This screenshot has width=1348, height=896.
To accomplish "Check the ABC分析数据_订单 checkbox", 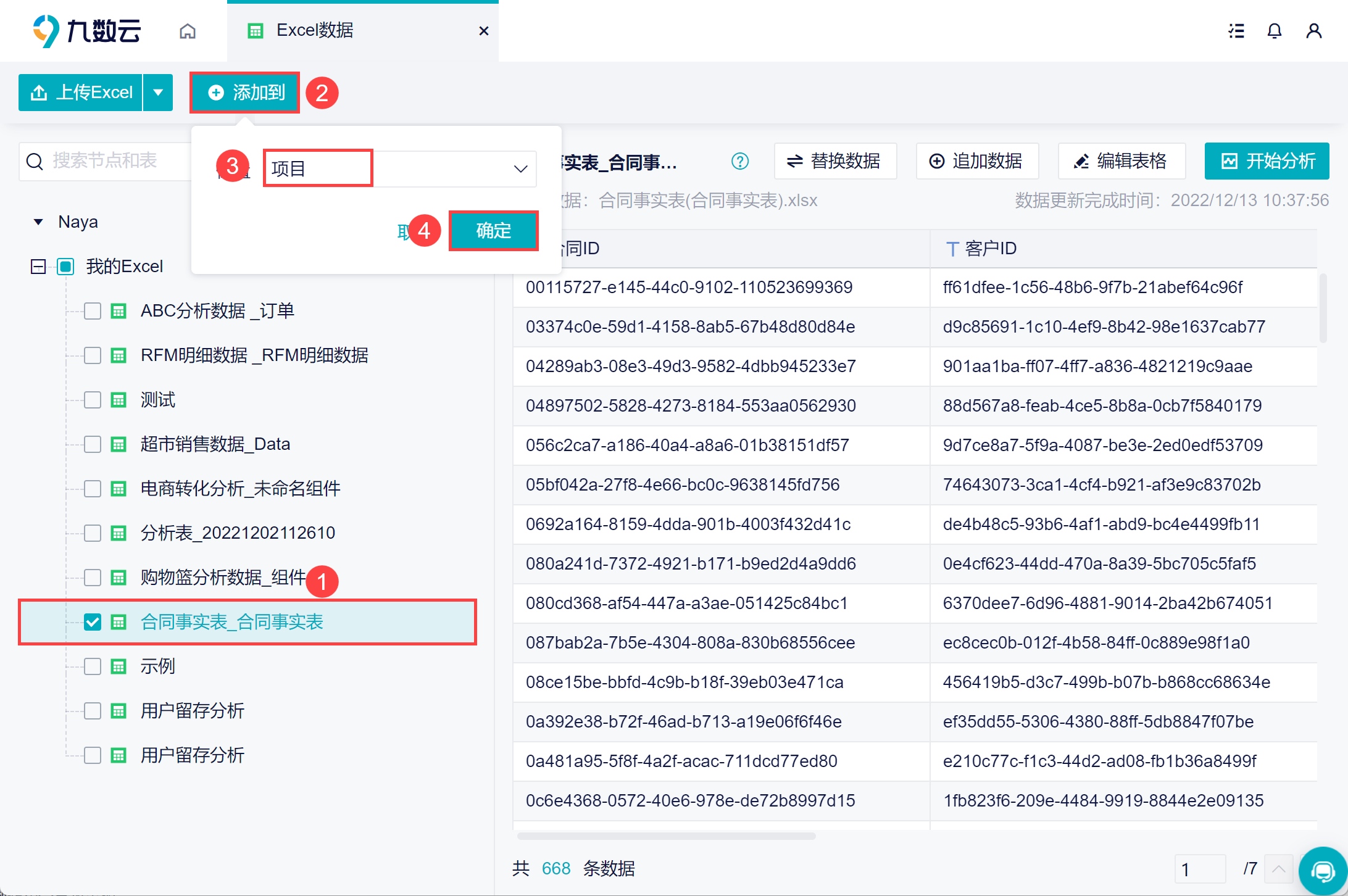I will 93,311.
